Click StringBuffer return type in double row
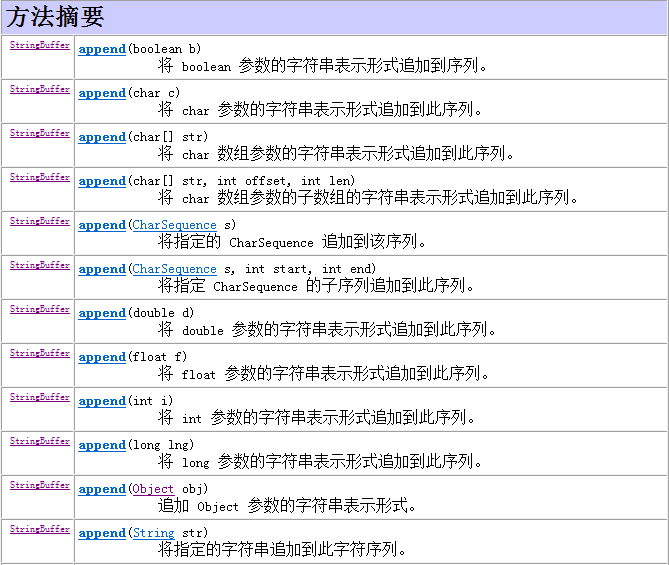 point(40,309)
